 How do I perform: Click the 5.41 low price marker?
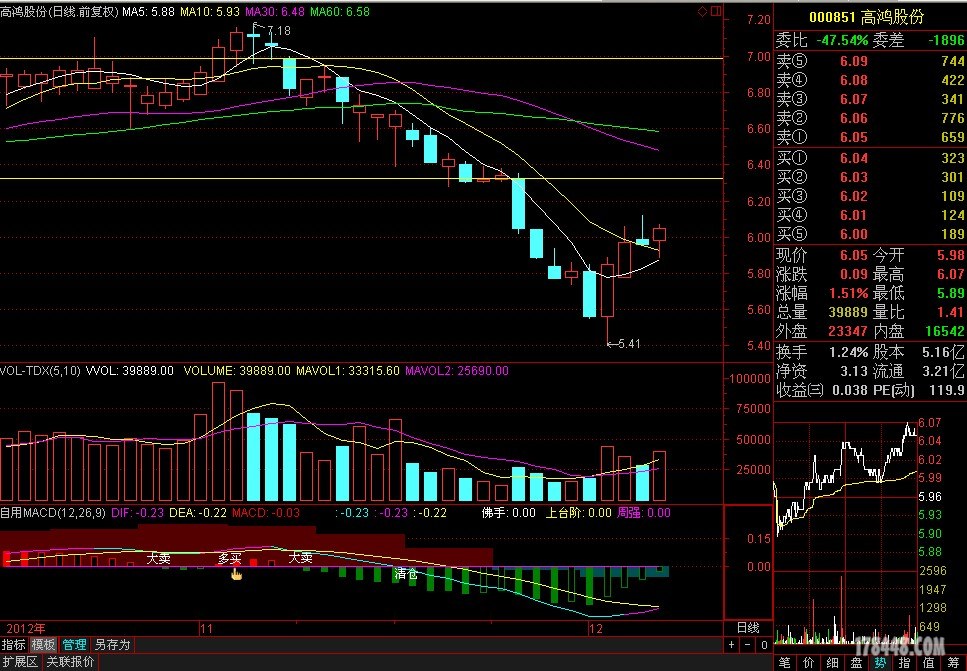pos(629,344)
